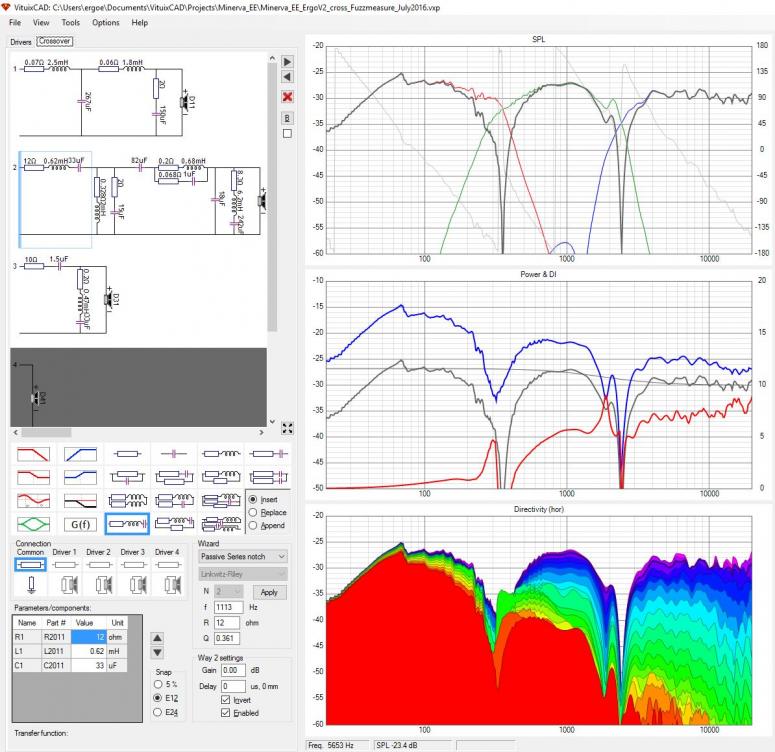Click the fit-to-view expand arrows icon
Image resolution: width=775 pixels, height=752 pixels.
click(x=287, y=428)
